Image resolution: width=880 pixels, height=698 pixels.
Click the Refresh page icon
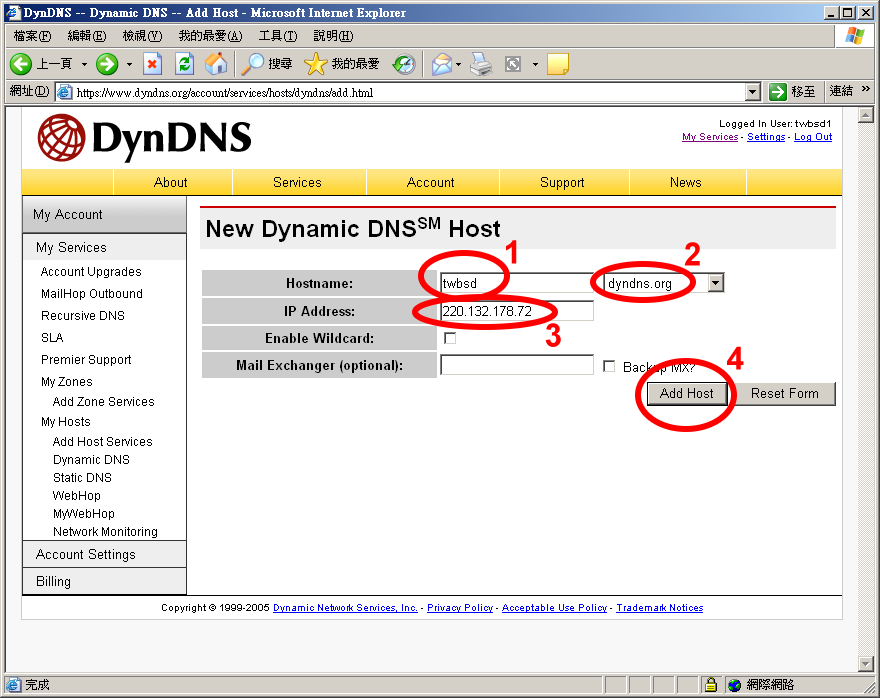184,64
